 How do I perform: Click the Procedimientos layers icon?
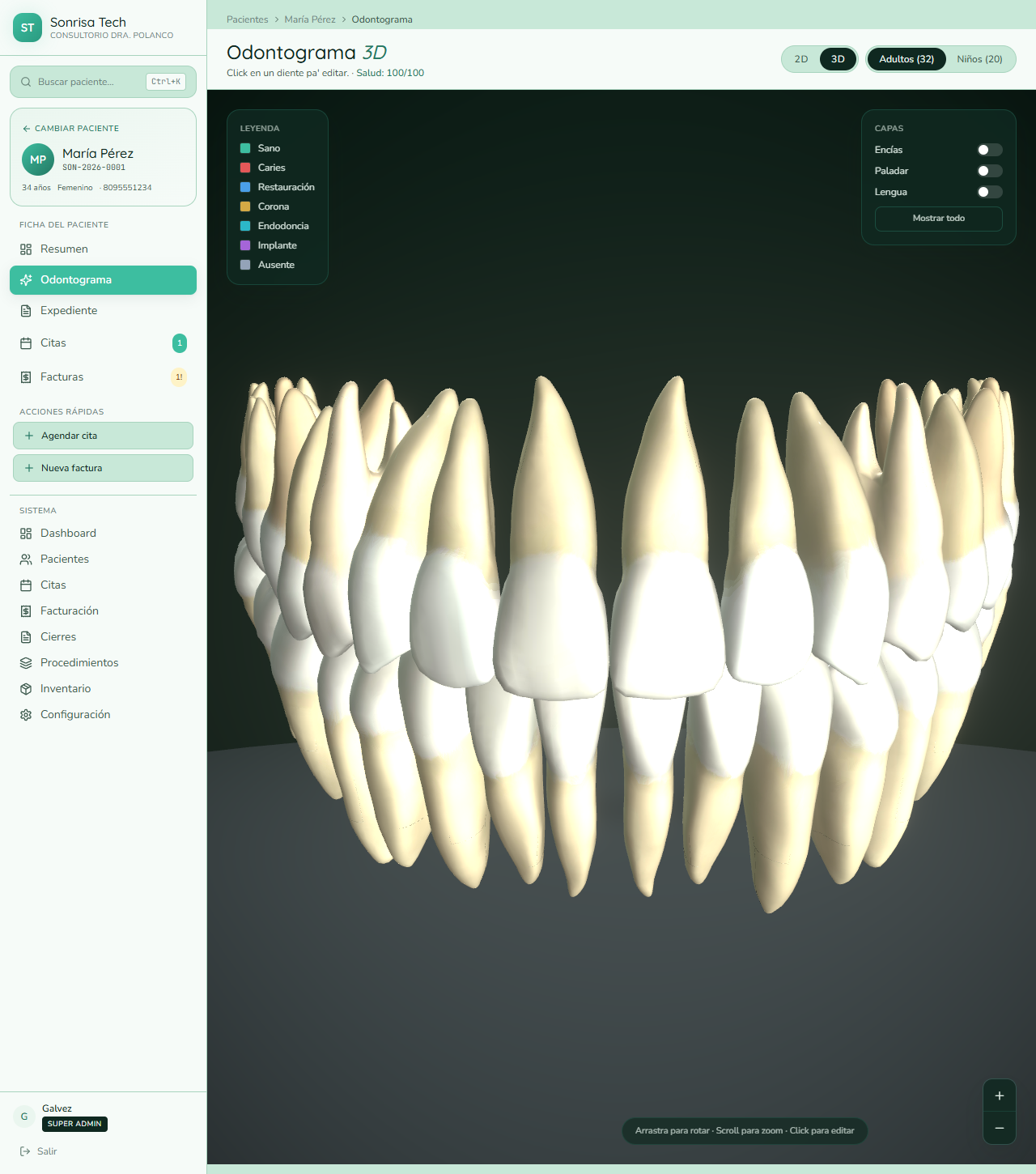pos(26,663)
